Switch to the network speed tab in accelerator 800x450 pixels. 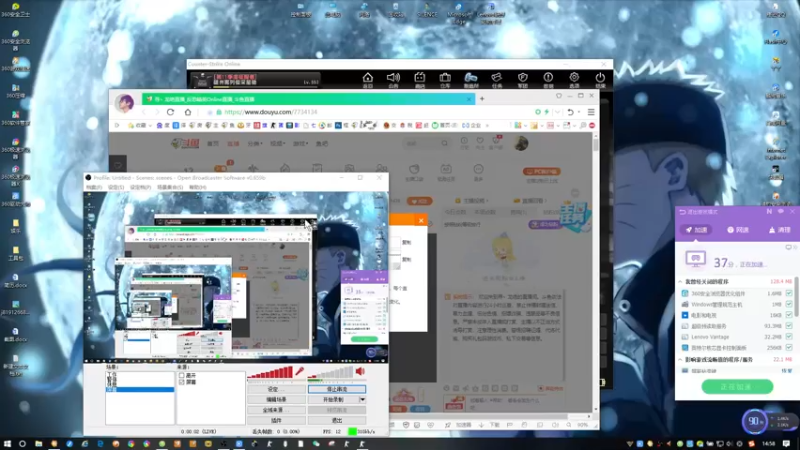click(x=738, y=230)
